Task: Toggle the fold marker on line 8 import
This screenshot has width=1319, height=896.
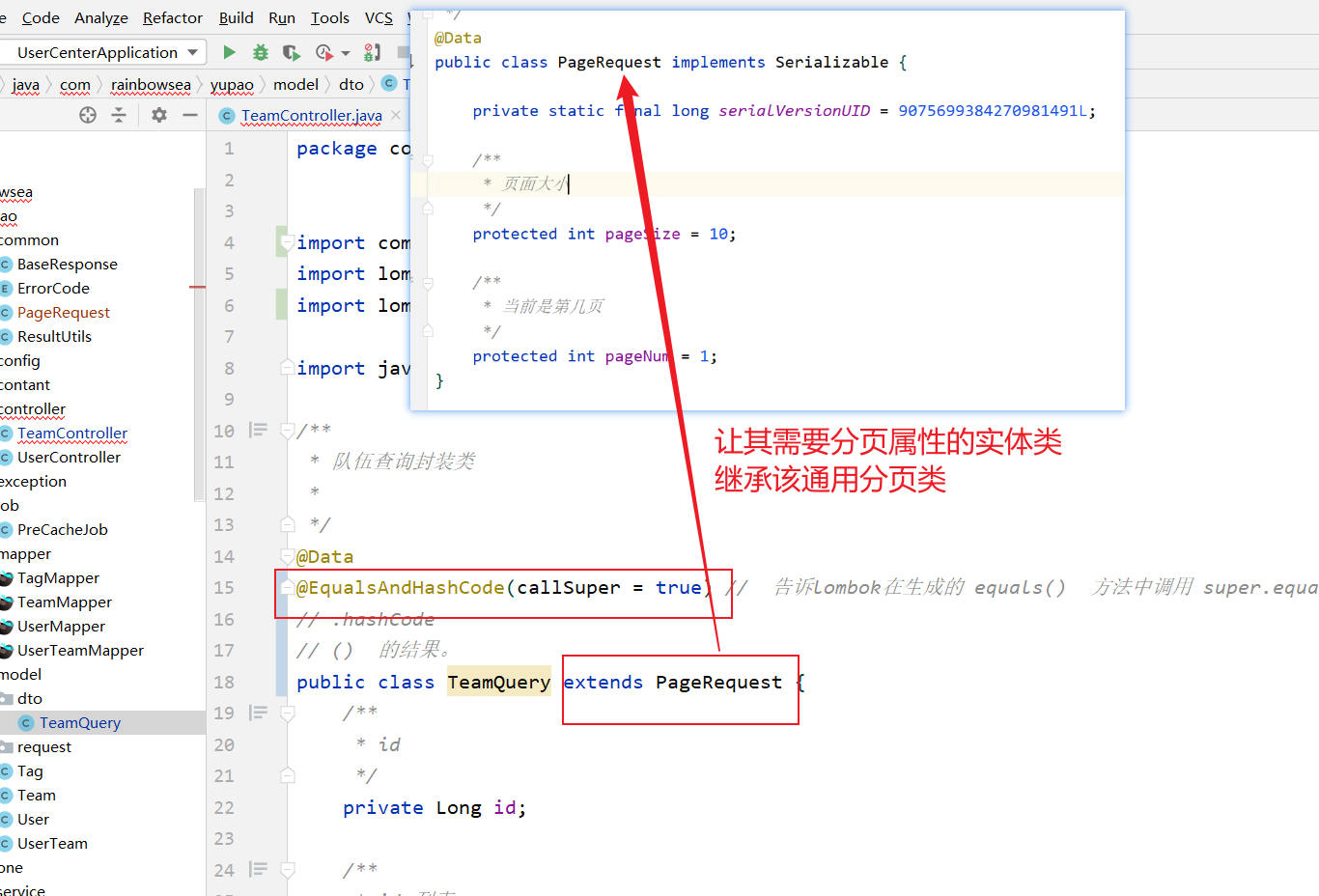Action: coord(287,368)
